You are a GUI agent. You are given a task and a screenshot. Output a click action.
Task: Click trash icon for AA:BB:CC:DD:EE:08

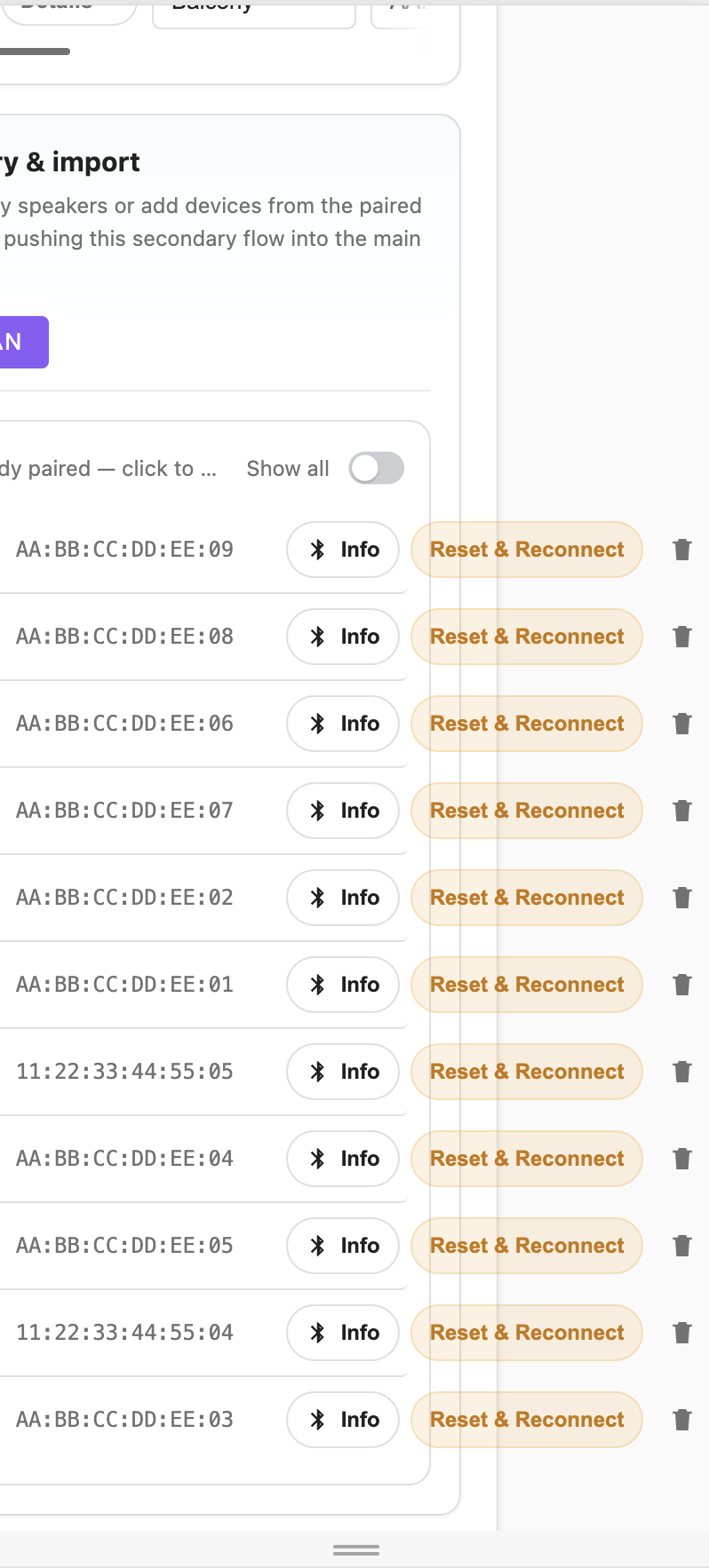(x=681, y=637)
